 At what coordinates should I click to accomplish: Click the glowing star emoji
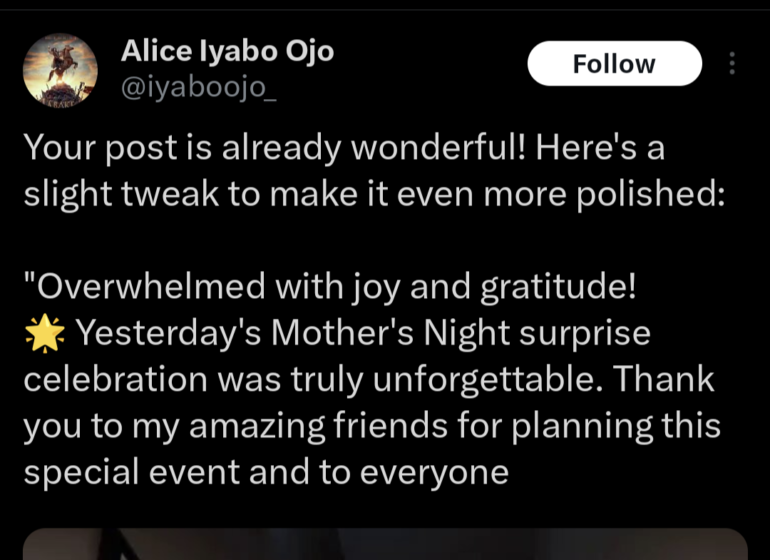point(43,334)
